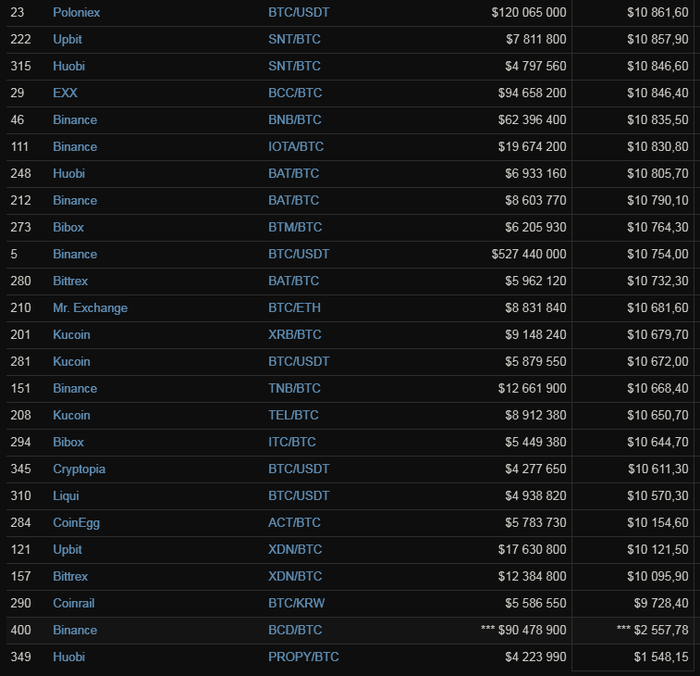
Task: Select the ITC/BTC trading pair
Action: 292,442
